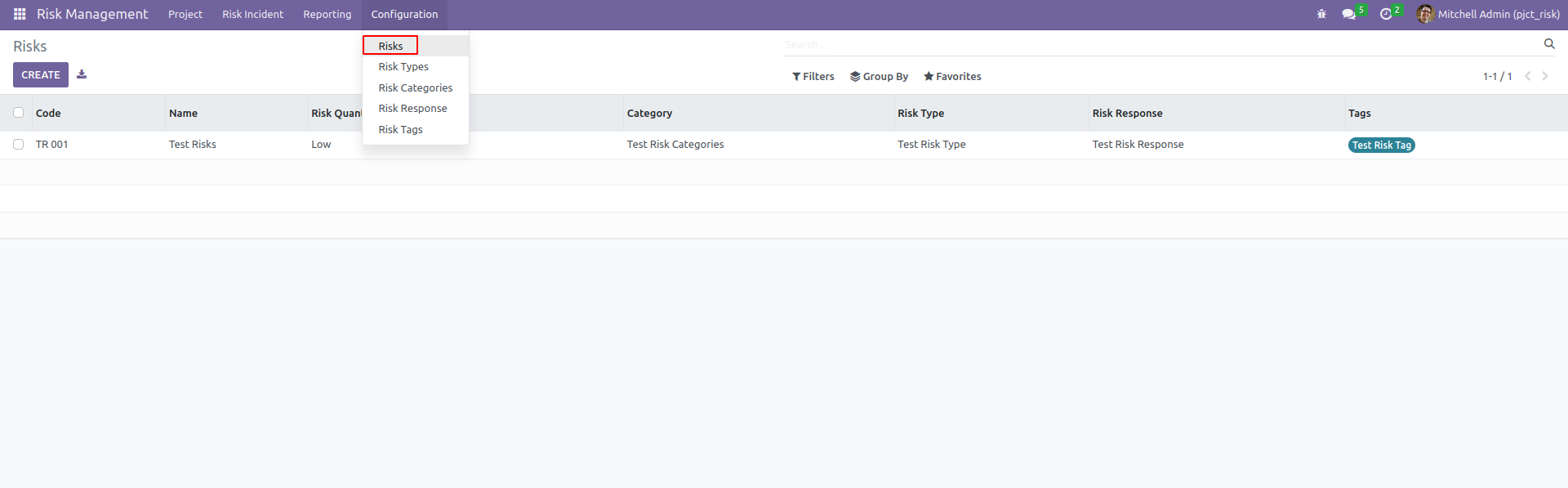Go to the next page arrow
This screenshot has height=488, width=1568.
tap(1545, 76)
